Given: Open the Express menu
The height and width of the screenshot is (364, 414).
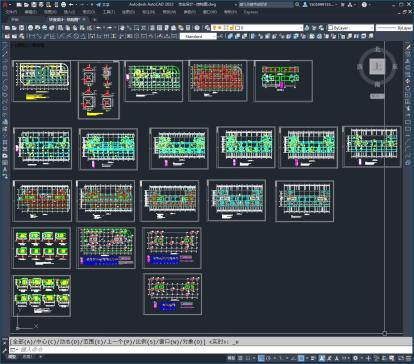Looking at the screenshot, I should click(x=251, y=12).
